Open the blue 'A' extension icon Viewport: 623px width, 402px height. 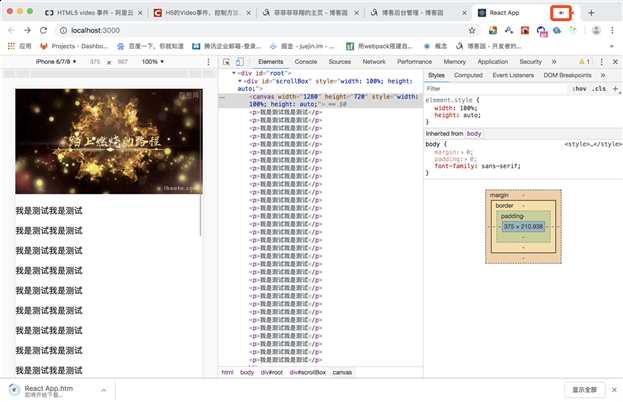point(509,30)
